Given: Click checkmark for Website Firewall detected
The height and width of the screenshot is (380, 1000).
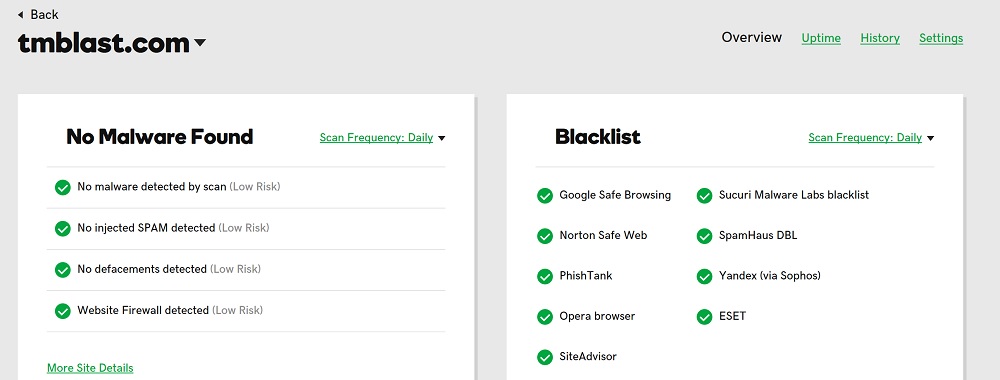Looking at the screenshot, I should click(62, 311).
